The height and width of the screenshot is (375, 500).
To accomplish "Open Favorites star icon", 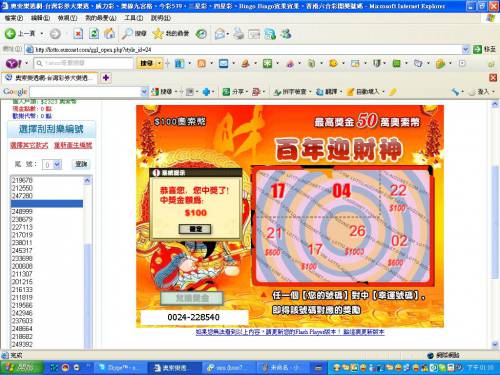I will 158,34.
